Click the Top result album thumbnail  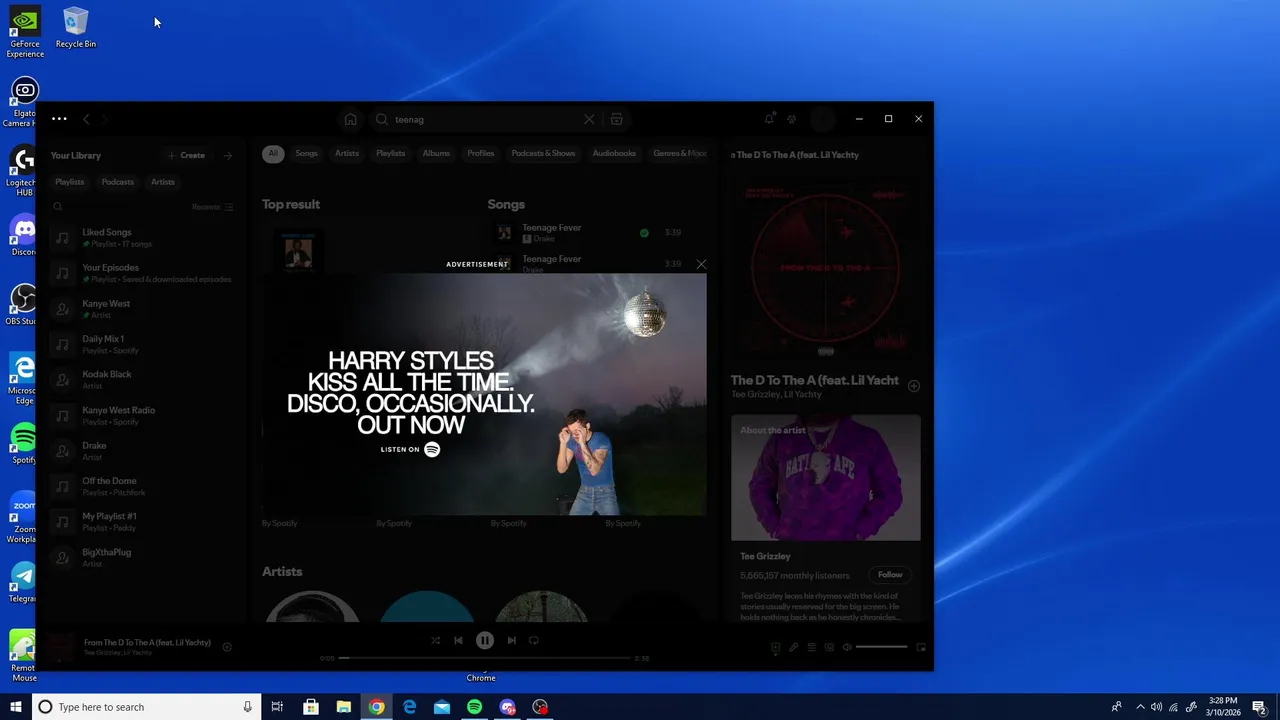298,250
